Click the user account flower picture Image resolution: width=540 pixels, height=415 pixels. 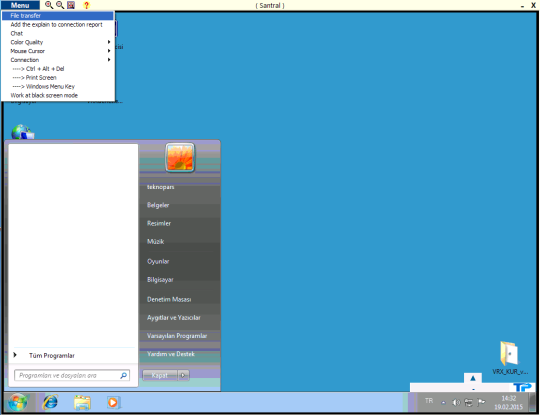[180, 157]
